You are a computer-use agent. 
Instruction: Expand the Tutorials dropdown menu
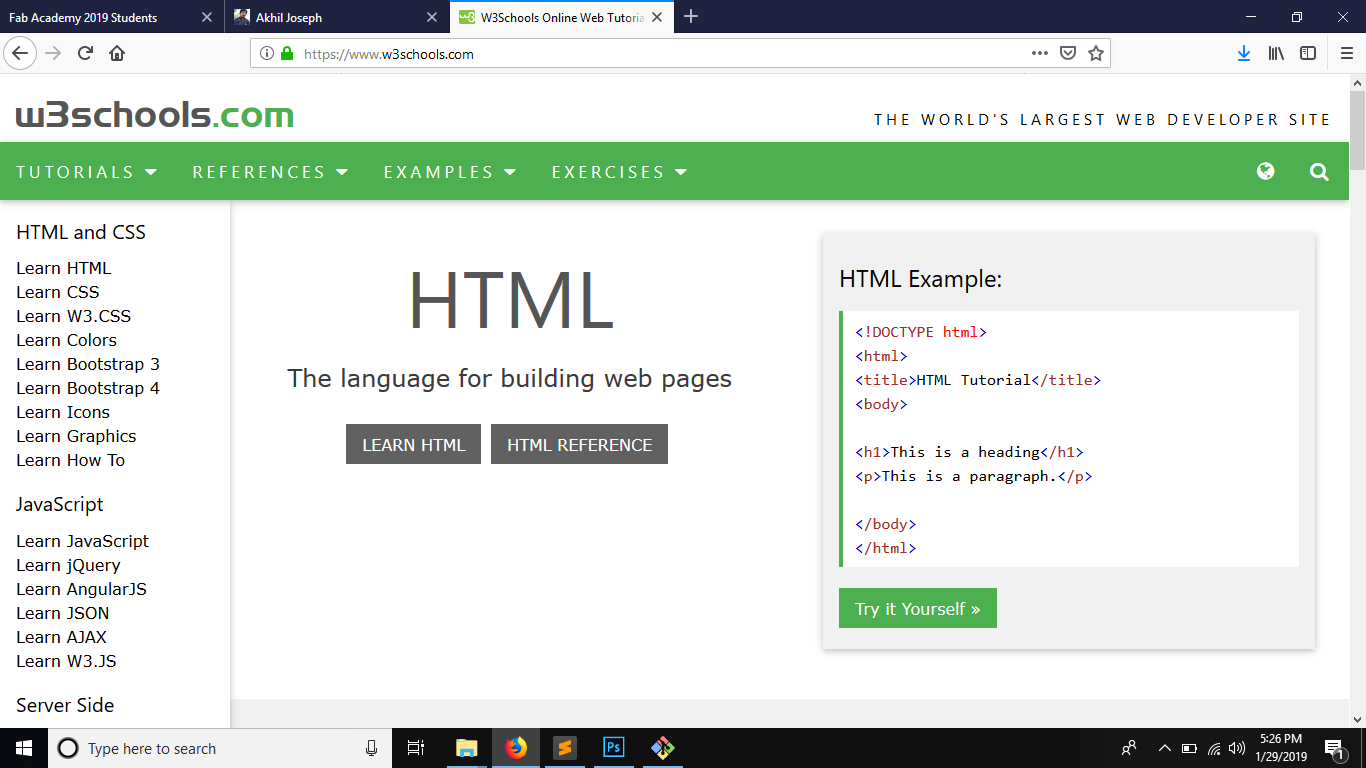87,172
